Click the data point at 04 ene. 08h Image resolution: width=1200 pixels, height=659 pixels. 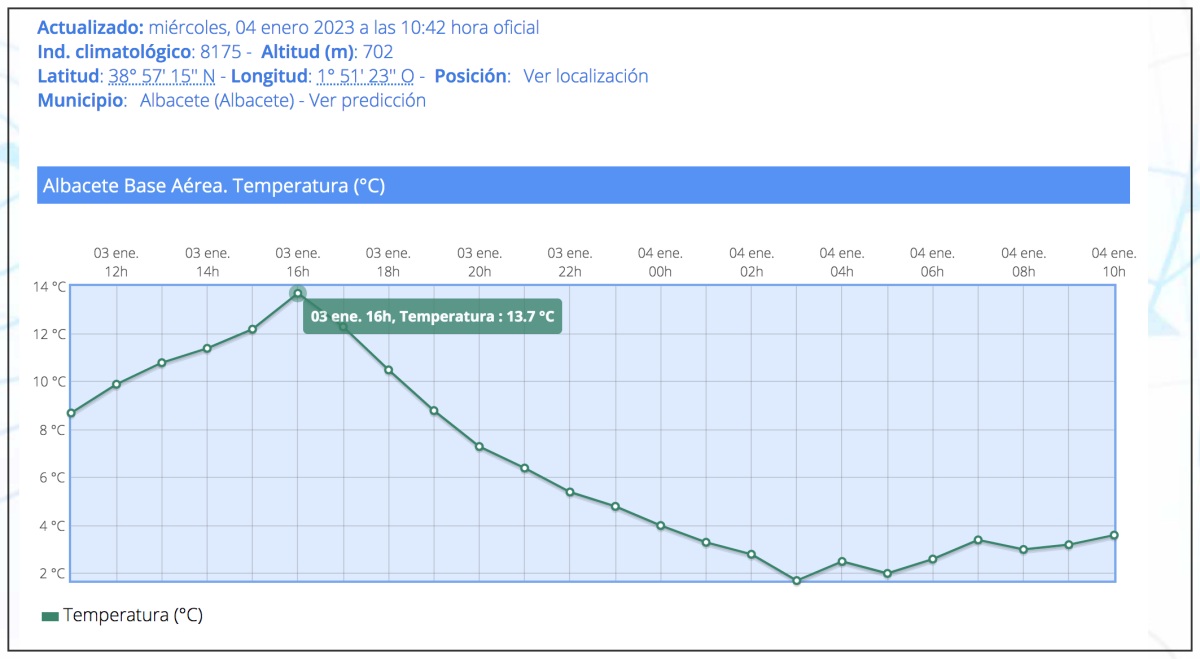tap(1023, 549)
